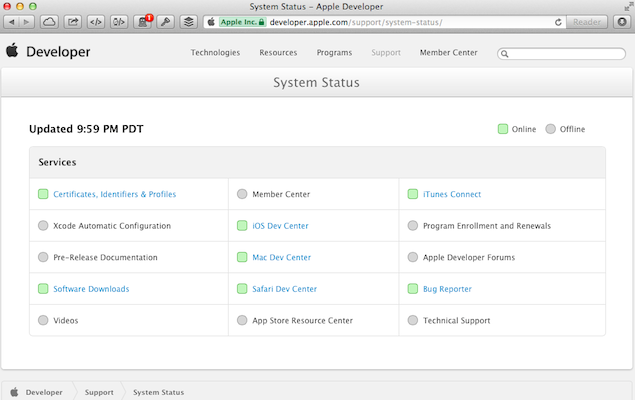The image size is (635, 400).
Task: Click green square beside Mac Dev Center
Action: point(242,257)
